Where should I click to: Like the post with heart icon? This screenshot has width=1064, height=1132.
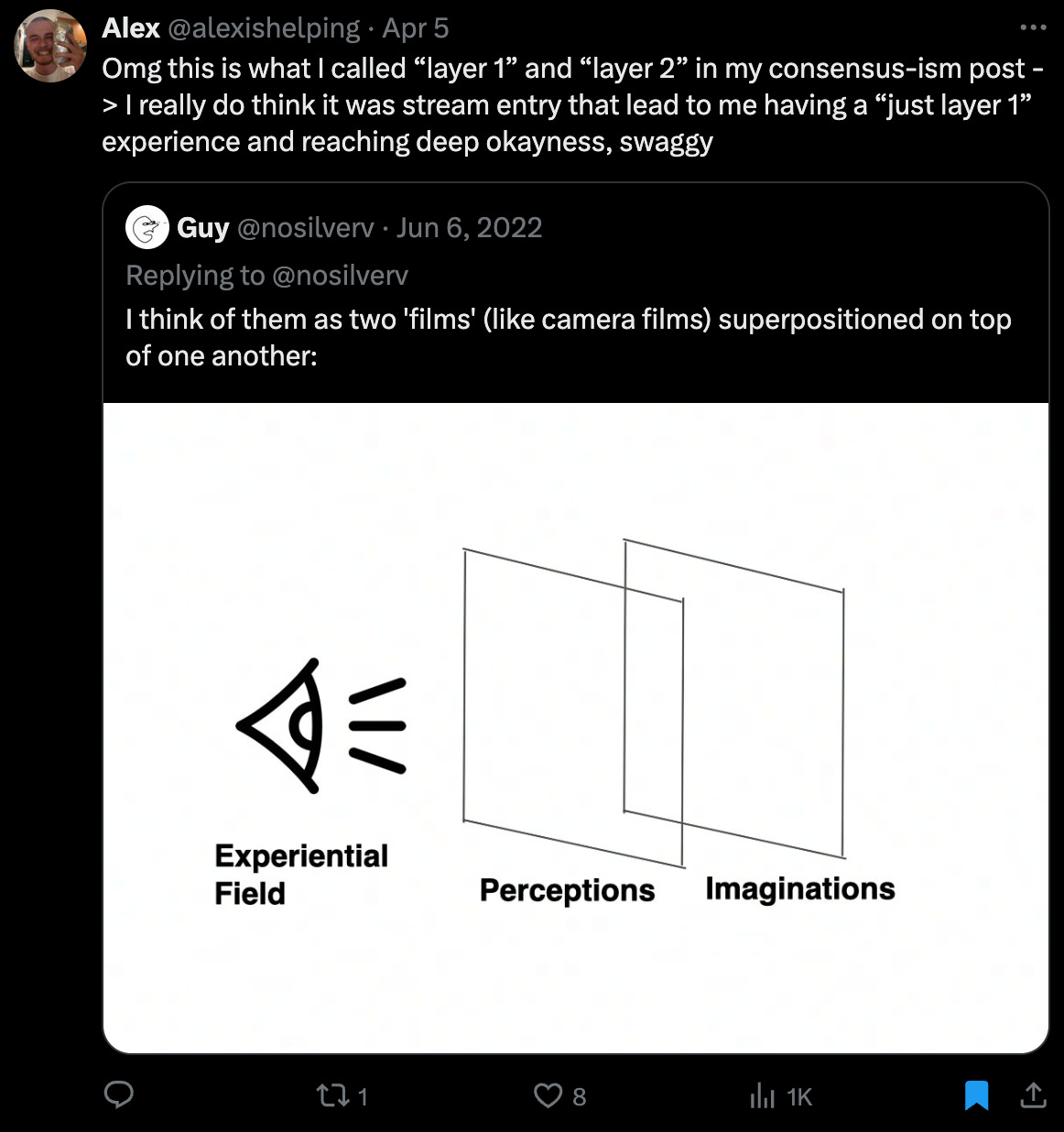click(548, 1095)
